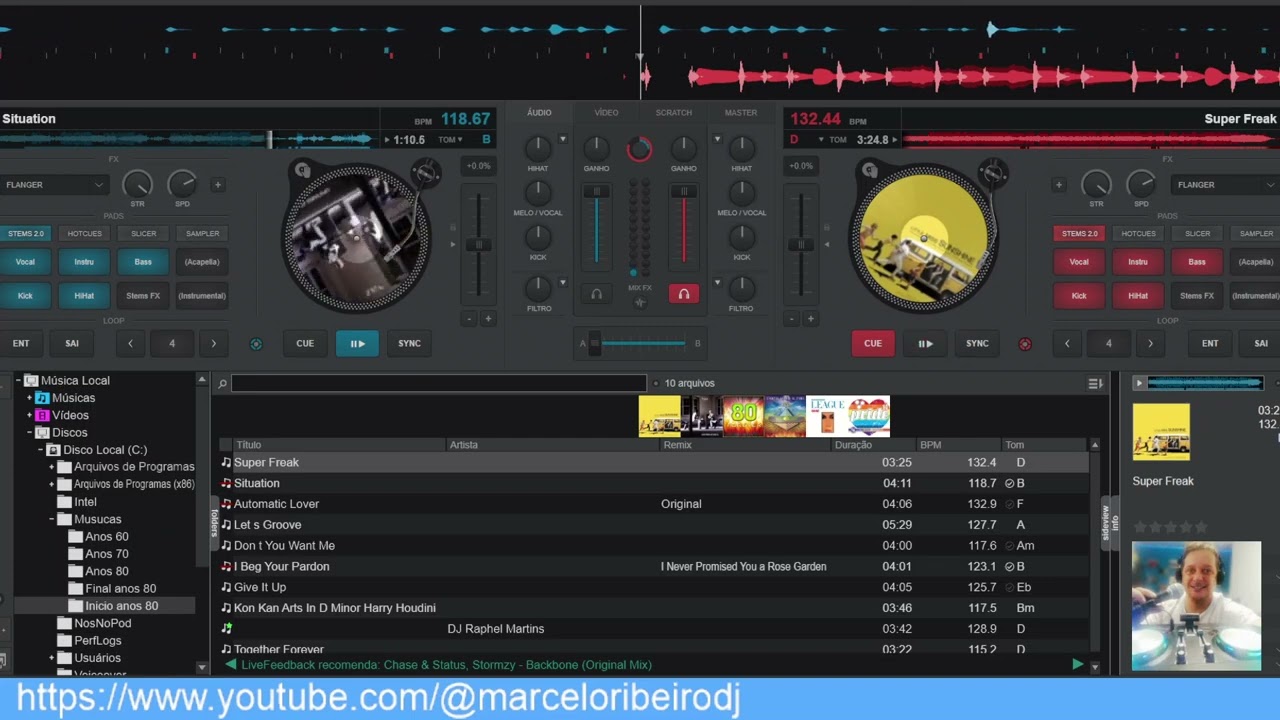Open right deck FLANGER effect dropdown

click(x=1225, y=184)
